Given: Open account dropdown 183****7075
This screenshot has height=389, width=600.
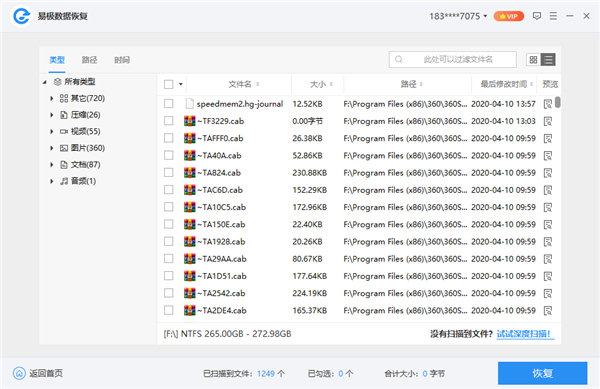Looking at the screenshot, I should 458,16.
